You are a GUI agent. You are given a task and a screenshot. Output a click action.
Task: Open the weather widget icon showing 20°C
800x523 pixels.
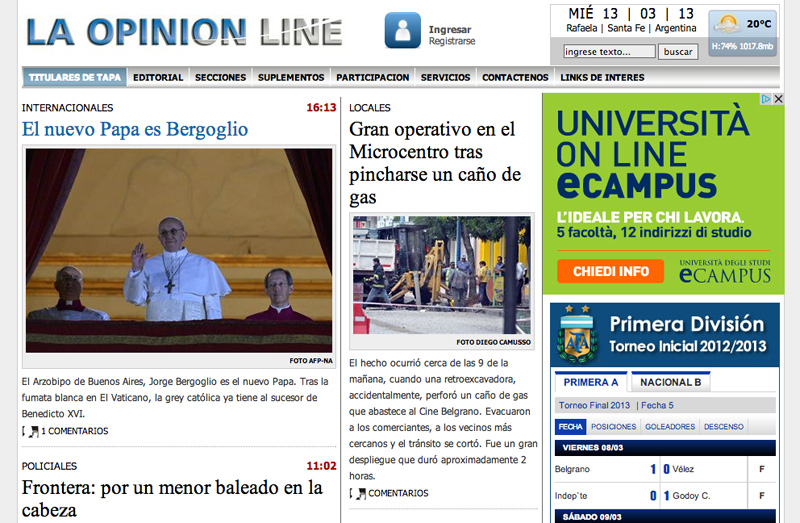[728, 23]
